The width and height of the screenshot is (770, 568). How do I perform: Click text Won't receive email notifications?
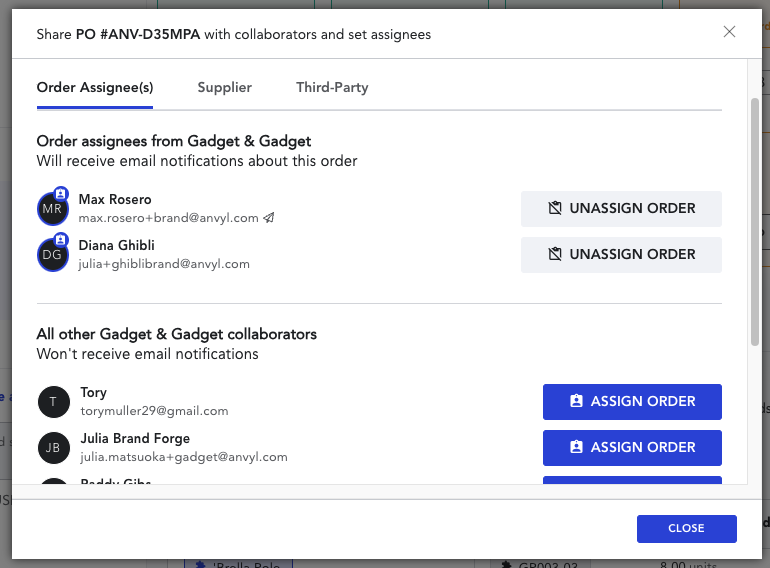147,354
